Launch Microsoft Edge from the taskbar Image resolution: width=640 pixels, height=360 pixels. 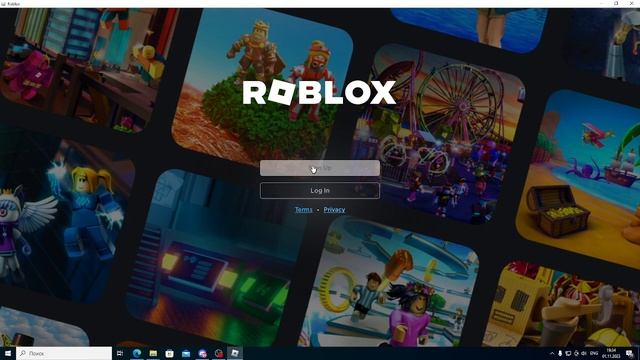137,353
